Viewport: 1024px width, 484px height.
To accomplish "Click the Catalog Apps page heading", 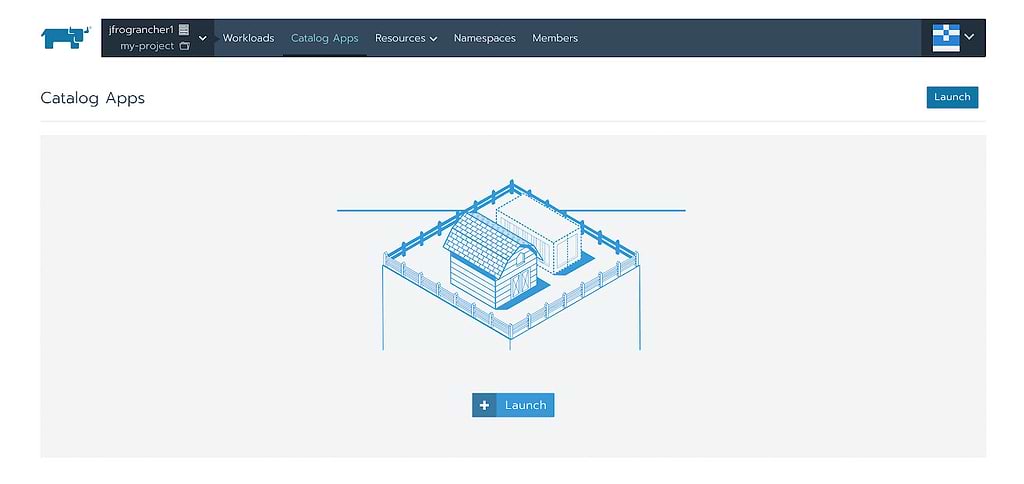I will (93, 98).
